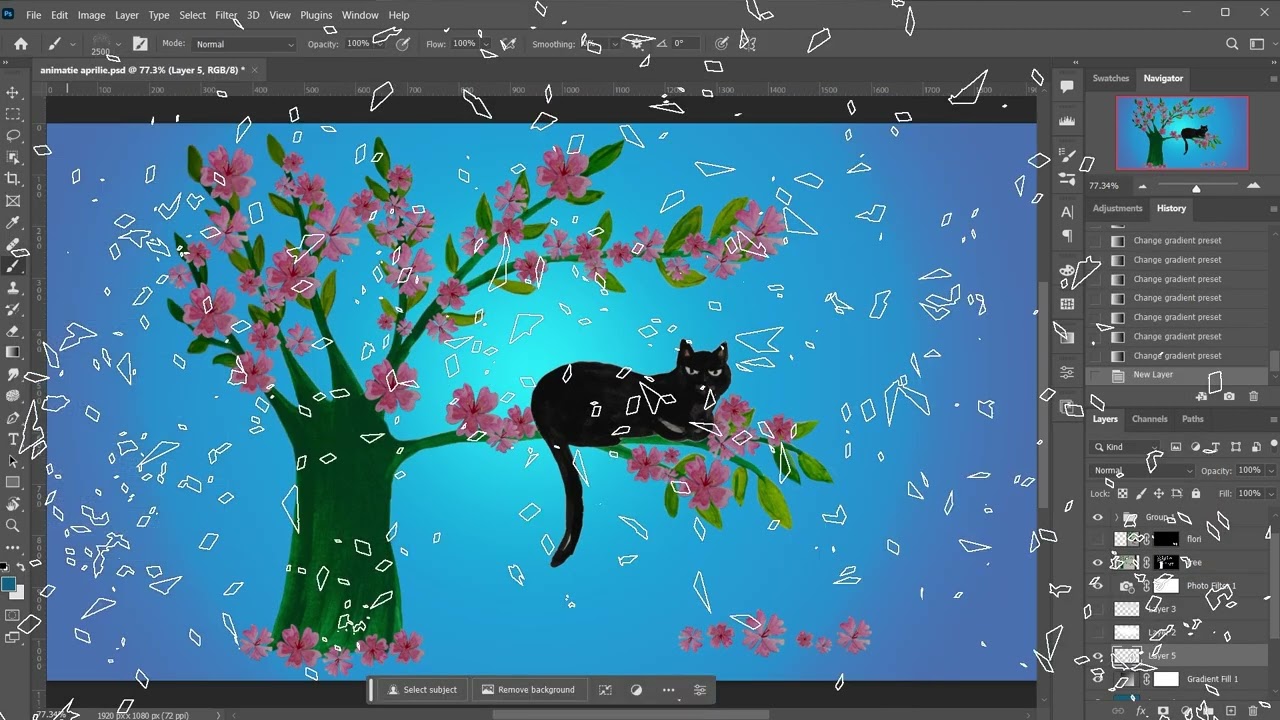Click the Lock all padlock icon
Viewport: 1280px width, 720px height.
tap(1195, 493)
